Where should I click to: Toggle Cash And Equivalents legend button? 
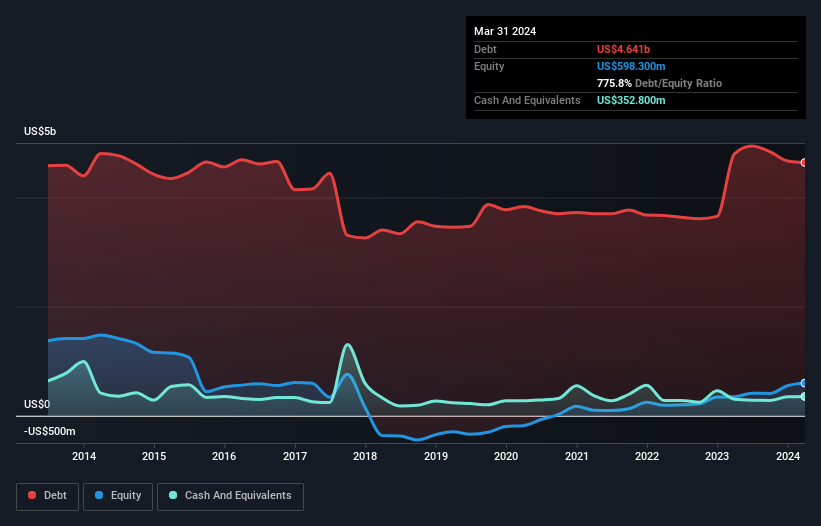click(x=230, y=496)
